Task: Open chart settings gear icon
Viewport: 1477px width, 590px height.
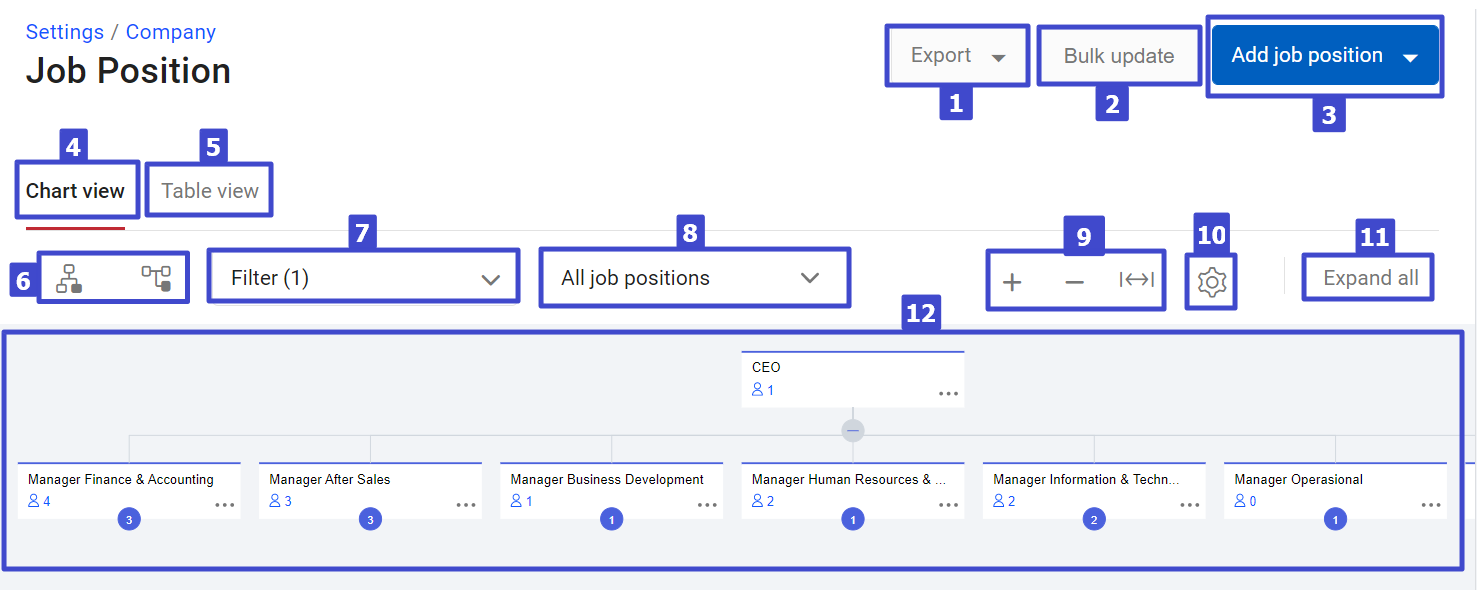Action: click(x=1211, y=282)
